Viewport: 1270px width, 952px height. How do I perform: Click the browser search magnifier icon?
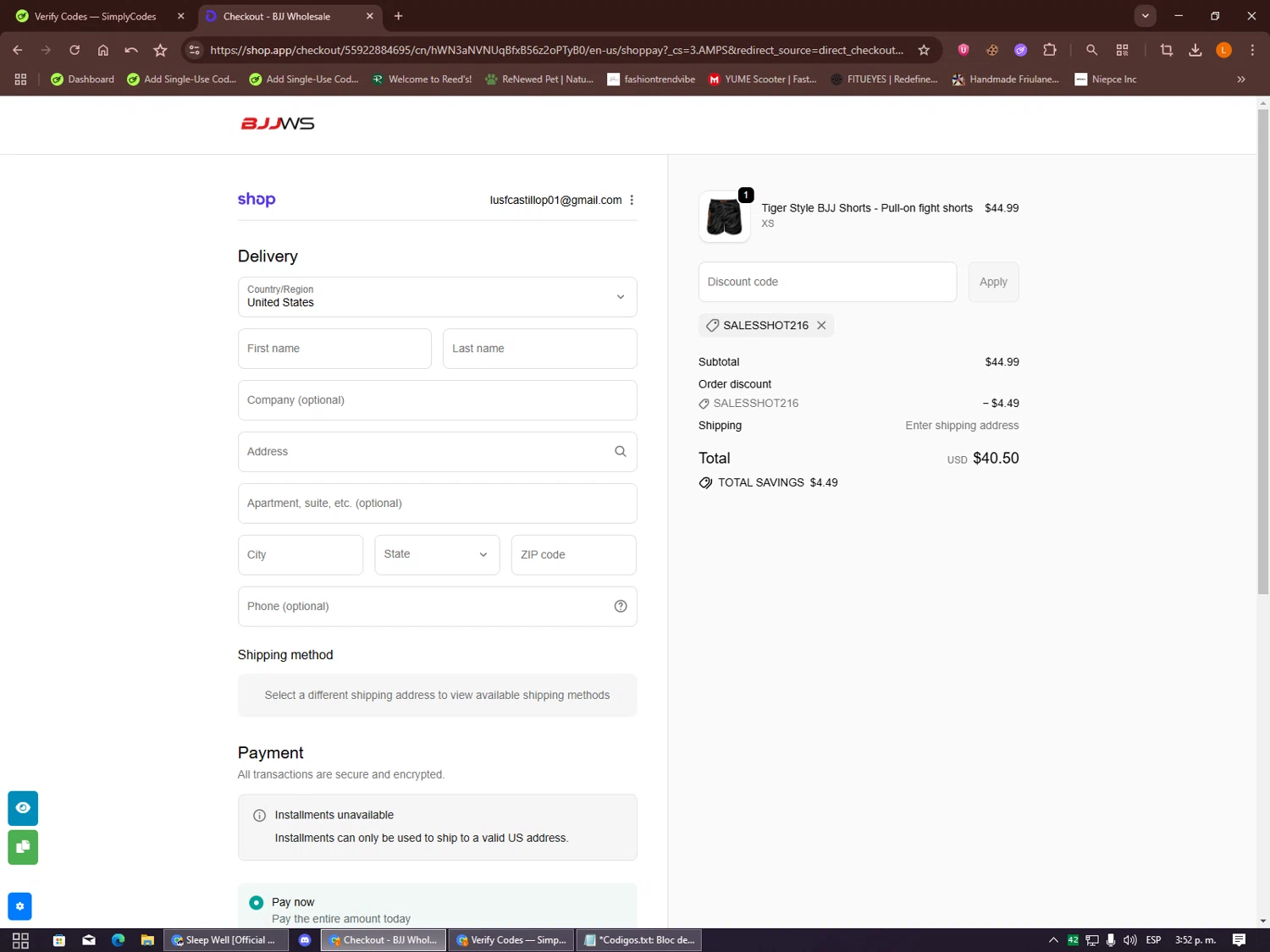1091,50
